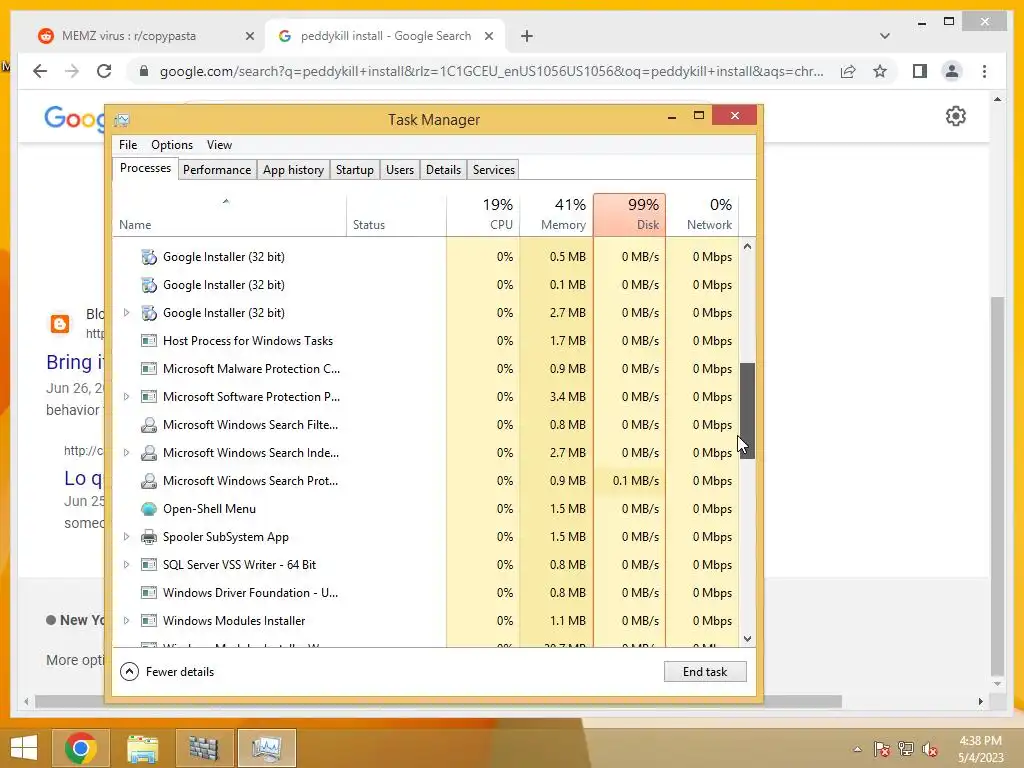This screenshot has height=768, width=1024.
Task: Switch to the Services tab
Action: click(494, 170)
